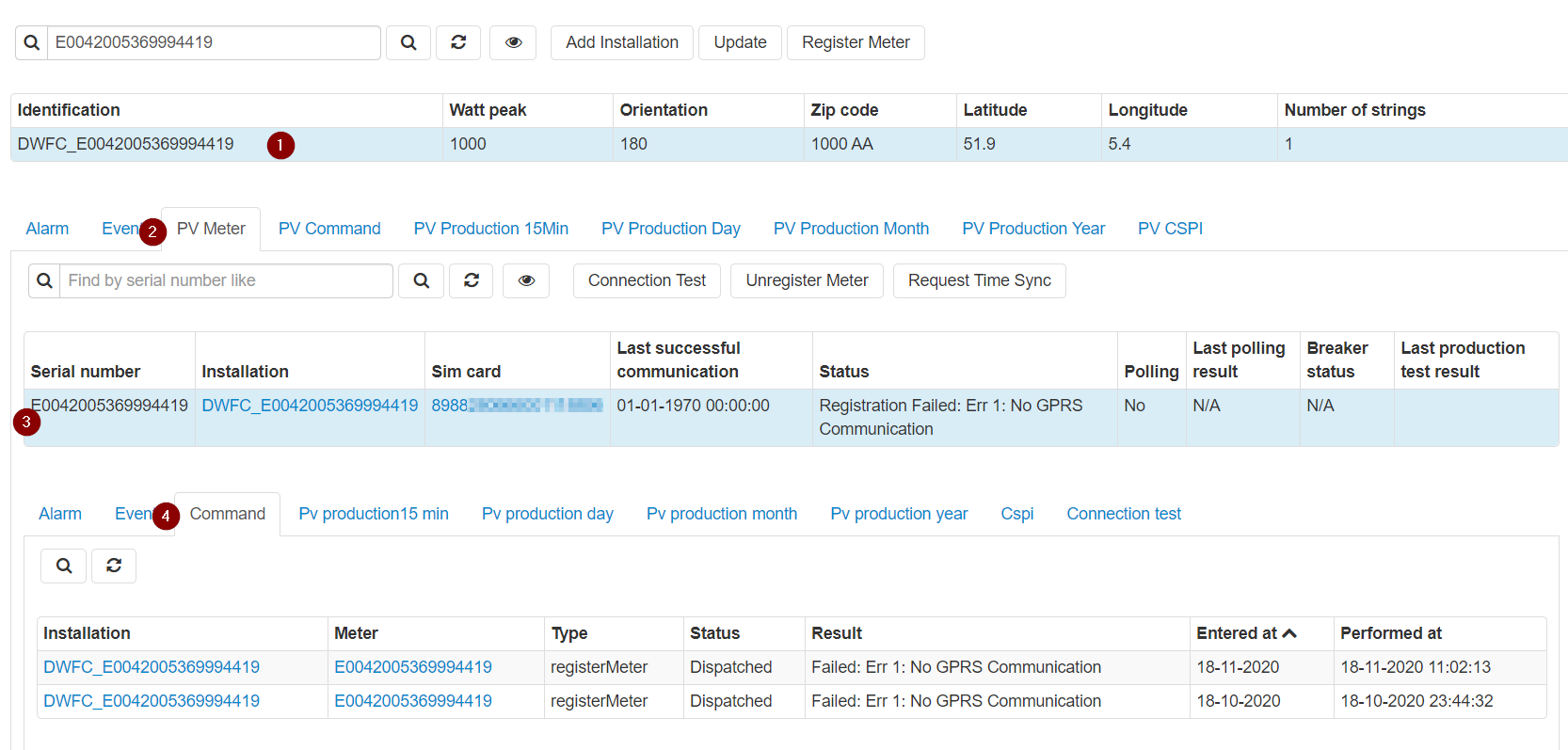Viewport: 1568px width, 750px height.
Task: Refresh the Command panel list
Action: click(114, 566)
